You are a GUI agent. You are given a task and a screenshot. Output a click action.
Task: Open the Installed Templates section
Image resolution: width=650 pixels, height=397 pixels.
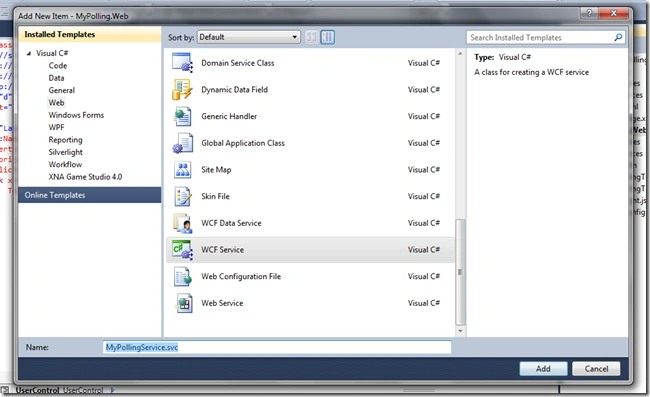(x=90, y=34)
